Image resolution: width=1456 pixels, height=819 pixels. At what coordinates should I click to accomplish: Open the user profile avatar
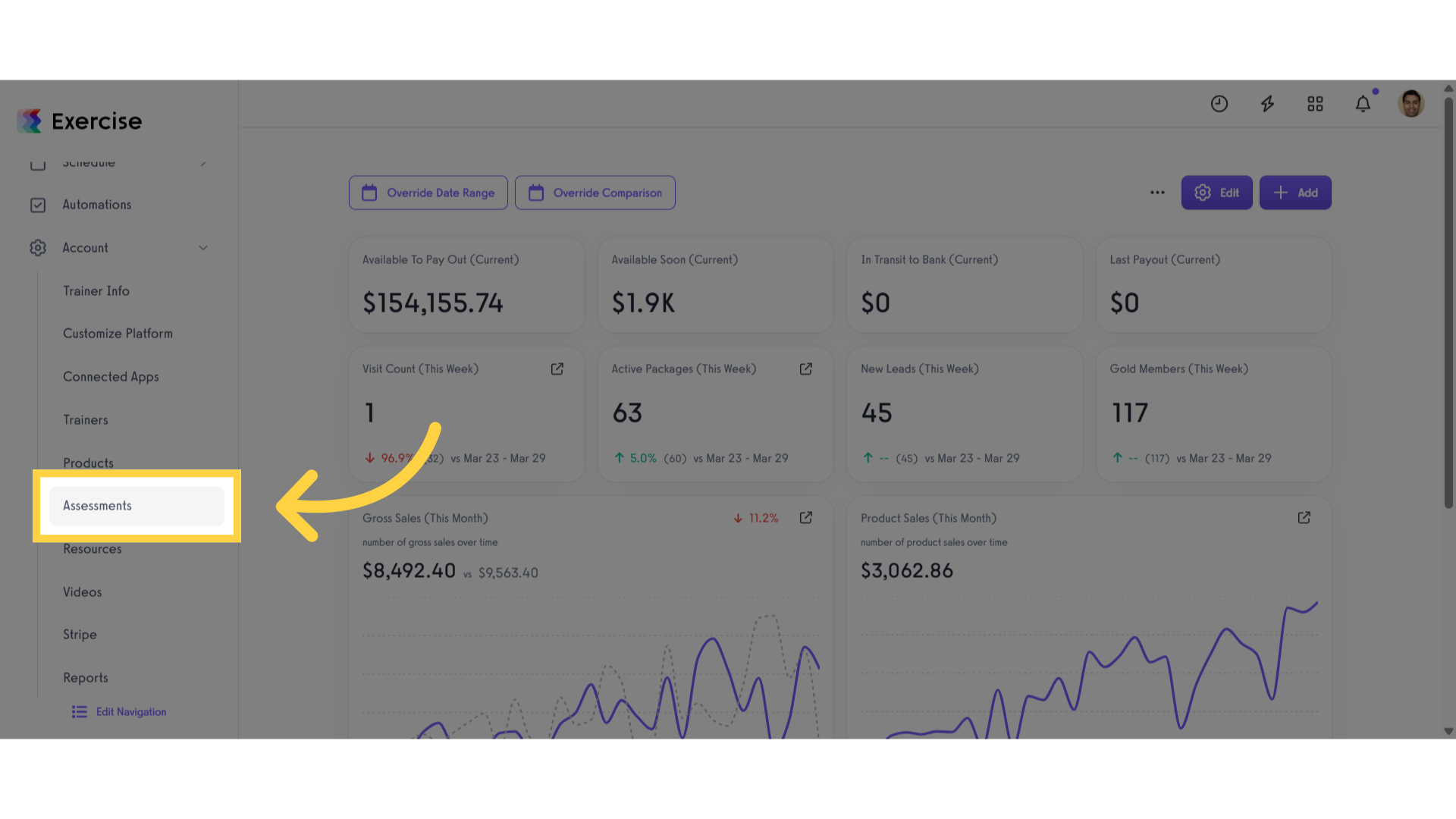[x=1410, y=103]
